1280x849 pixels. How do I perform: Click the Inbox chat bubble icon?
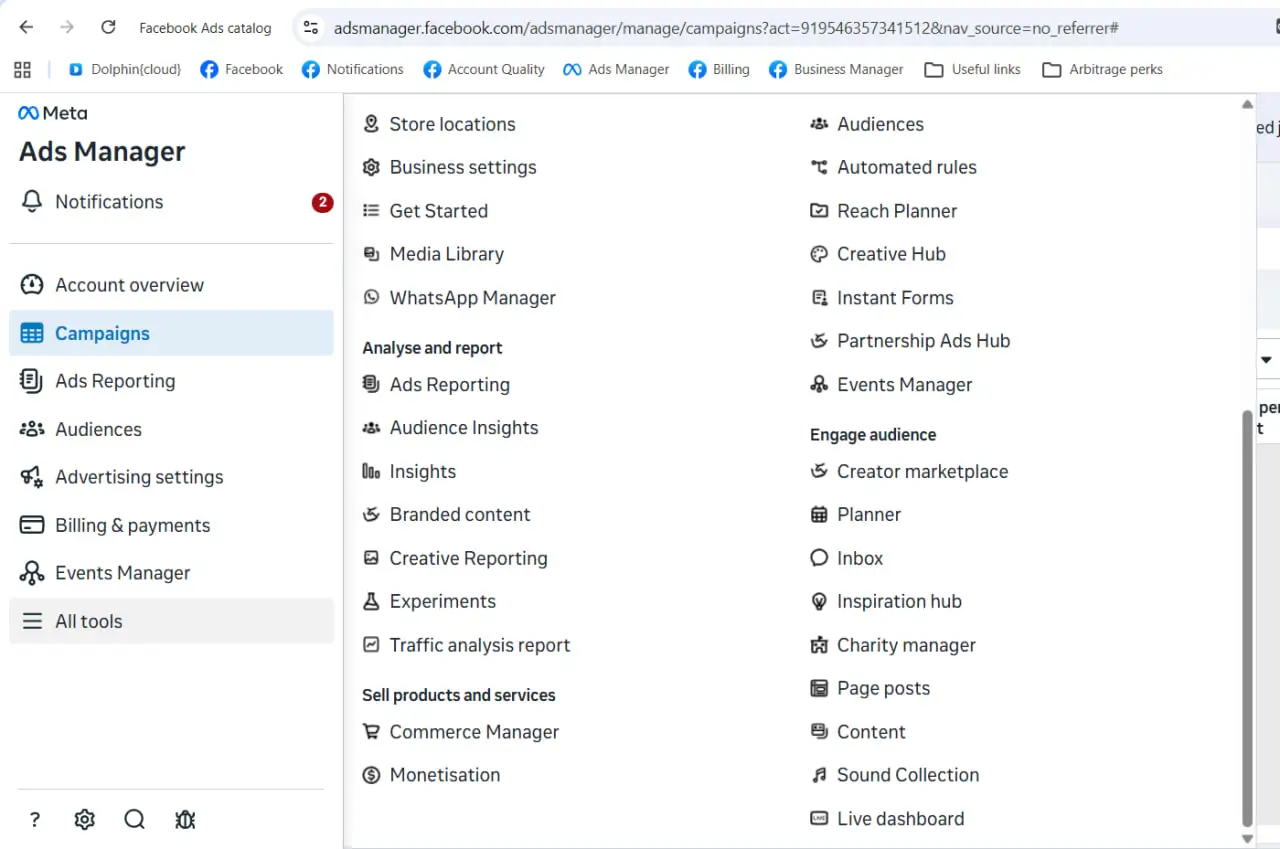coord(819,558)
